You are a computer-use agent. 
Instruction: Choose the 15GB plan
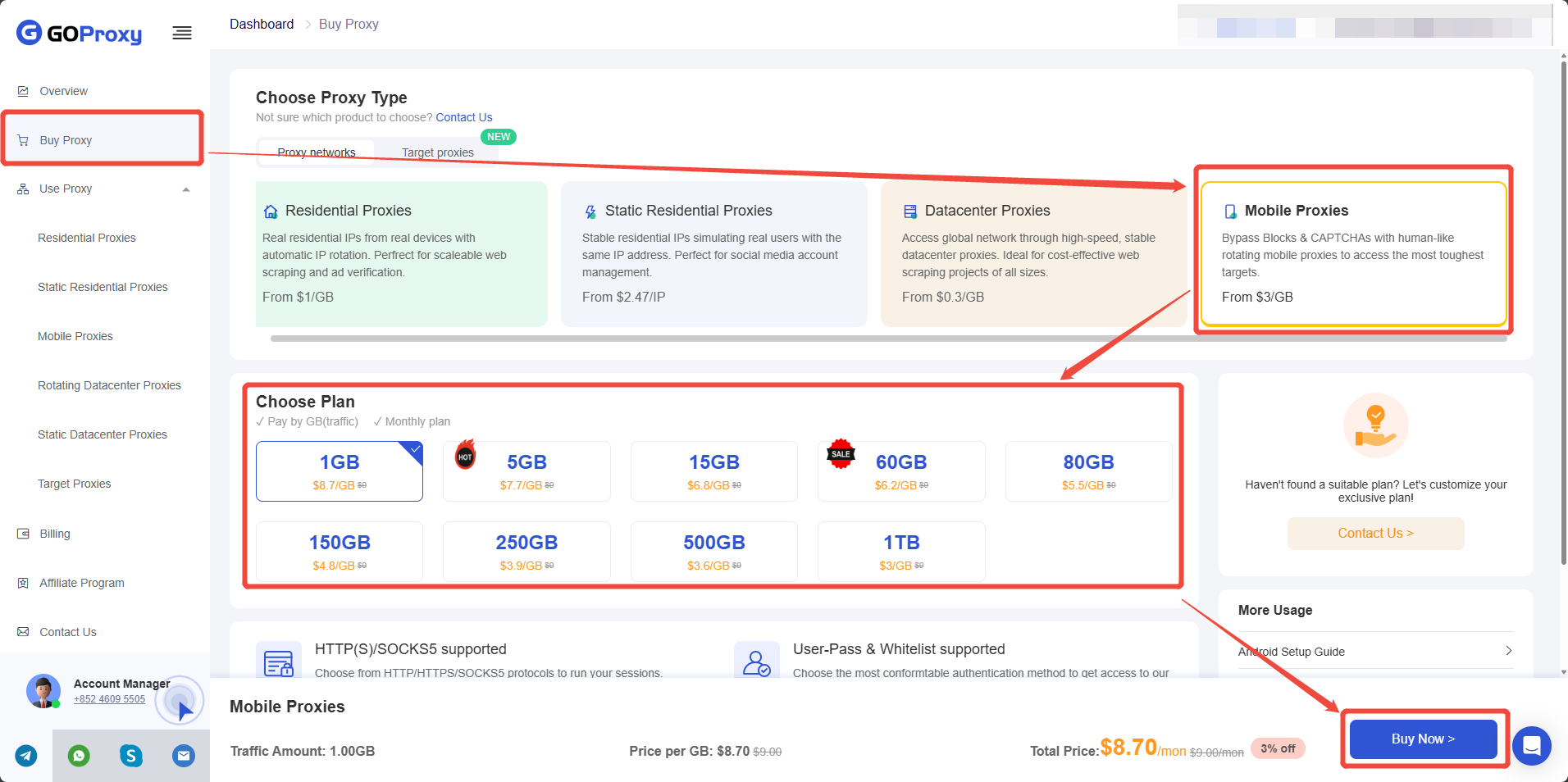pos(714,471)
